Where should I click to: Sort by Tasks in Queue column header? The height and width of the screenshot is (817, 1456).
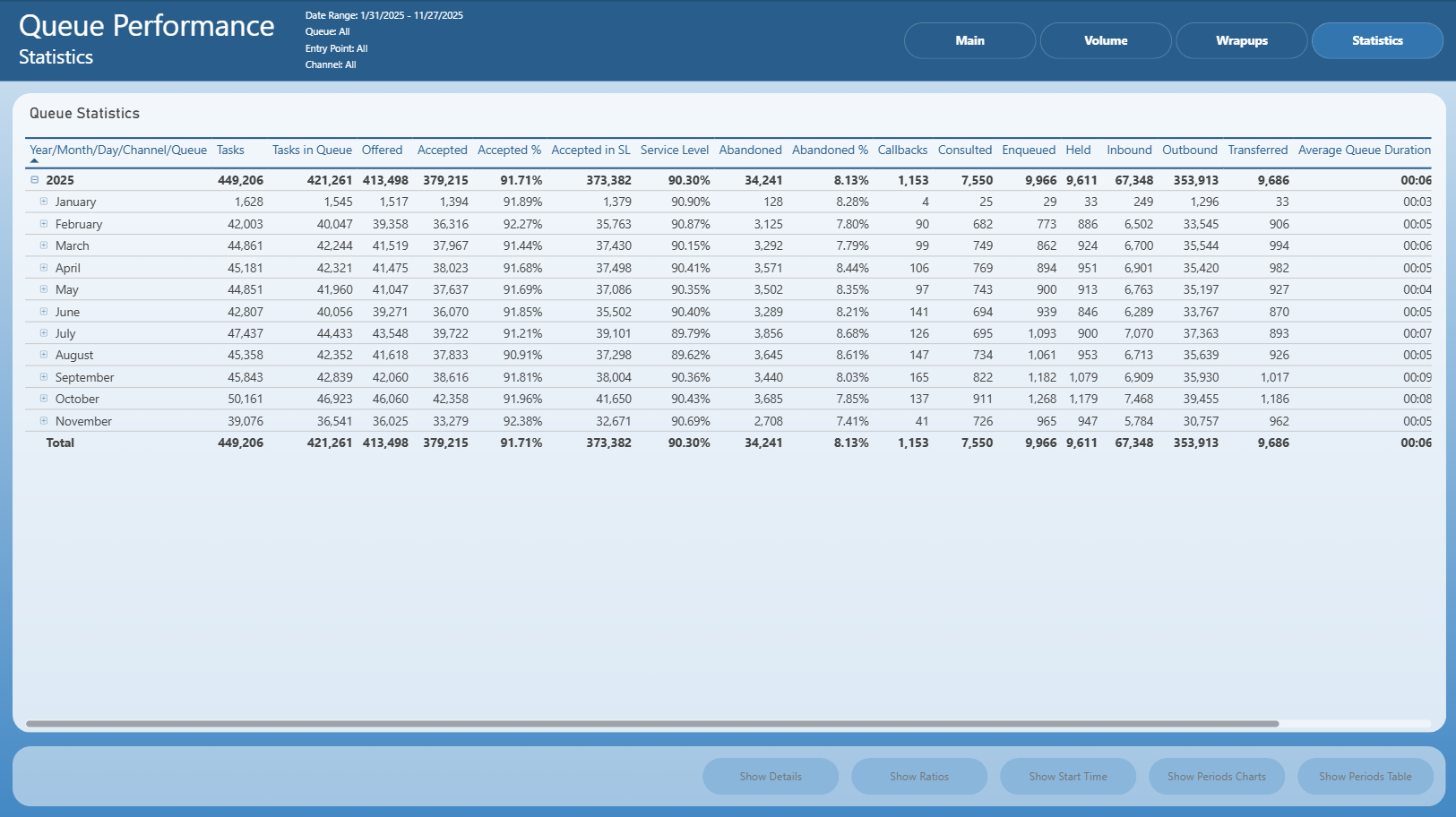(x=312, y=150)
